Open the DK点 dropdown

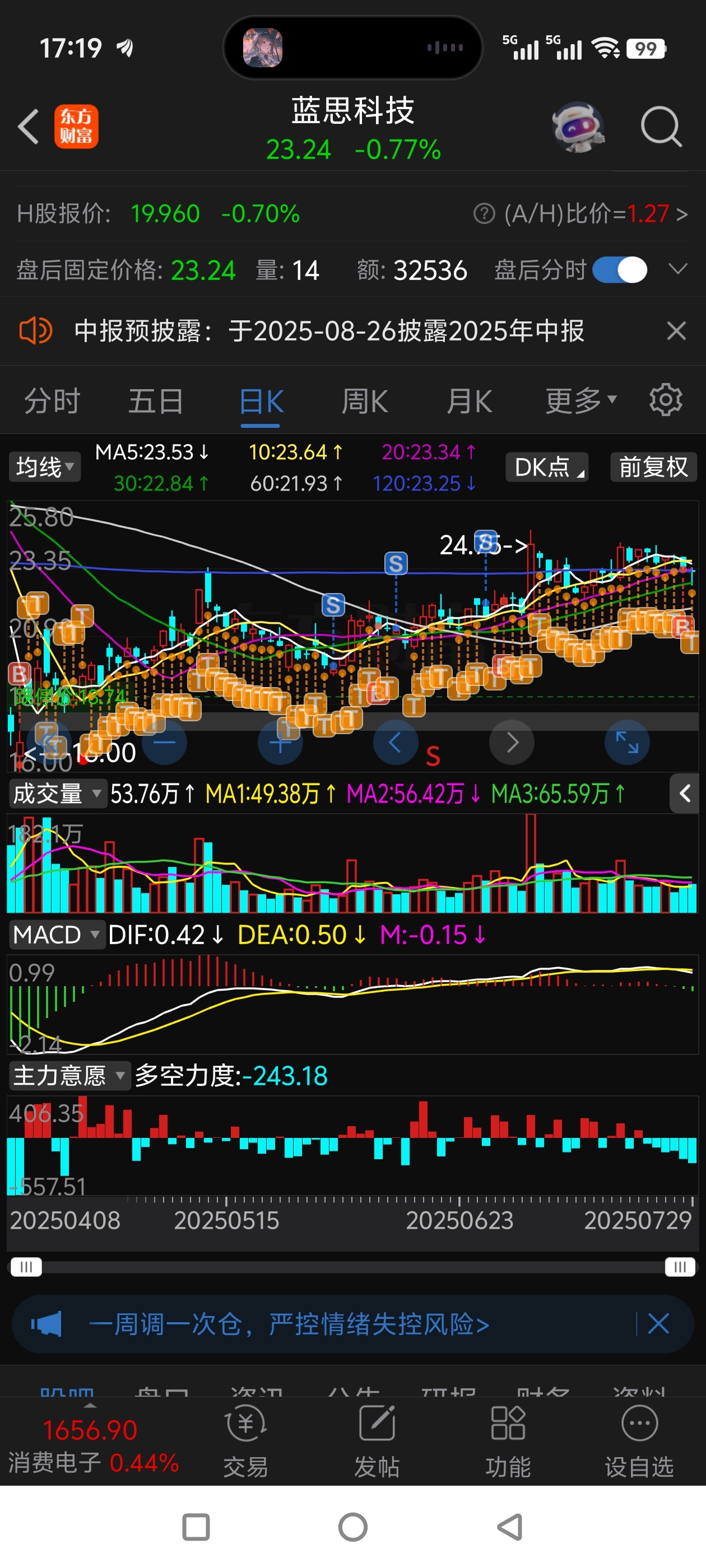[547, 467]
